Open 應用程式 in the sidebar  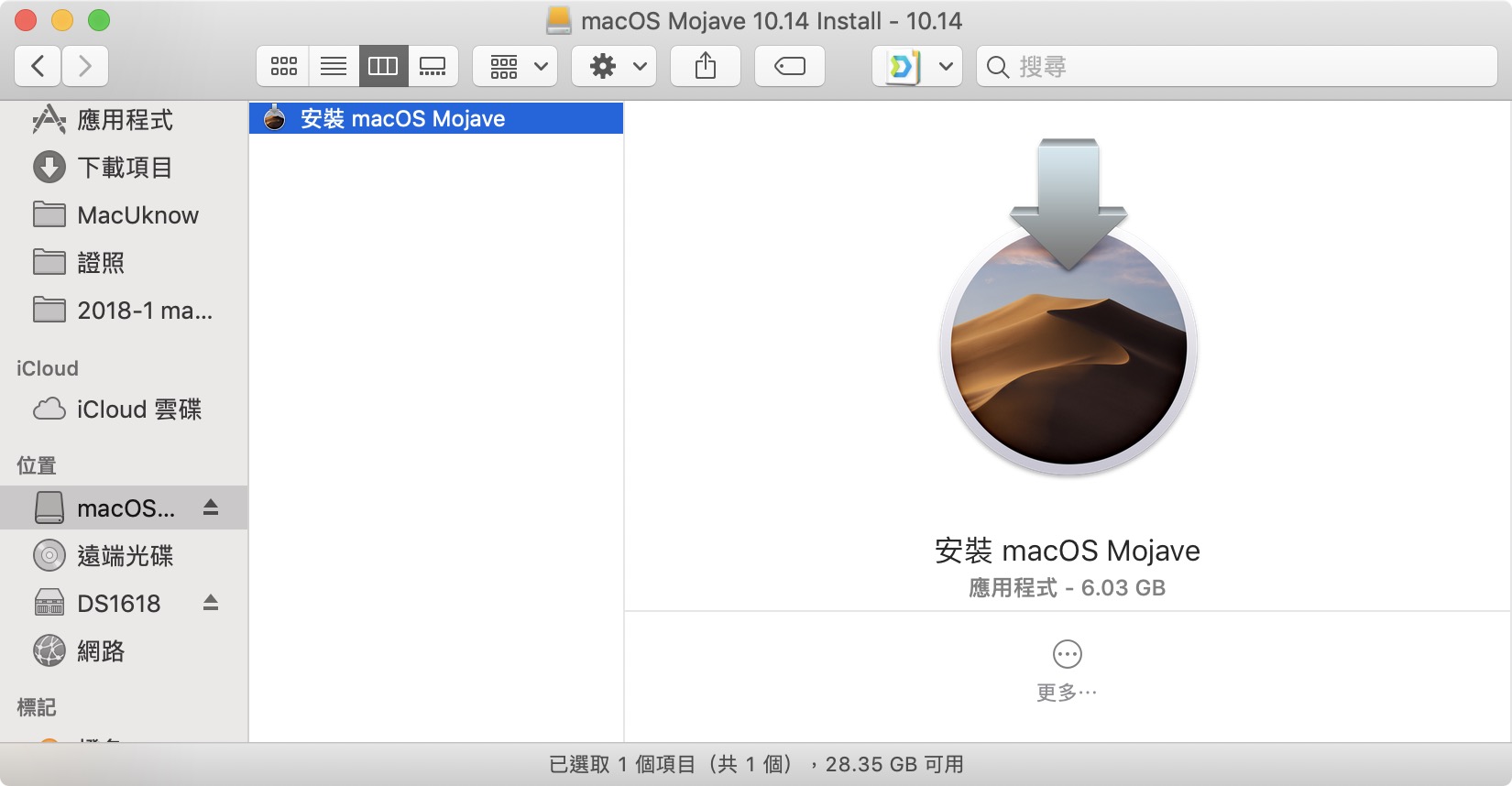coord(125,120)
